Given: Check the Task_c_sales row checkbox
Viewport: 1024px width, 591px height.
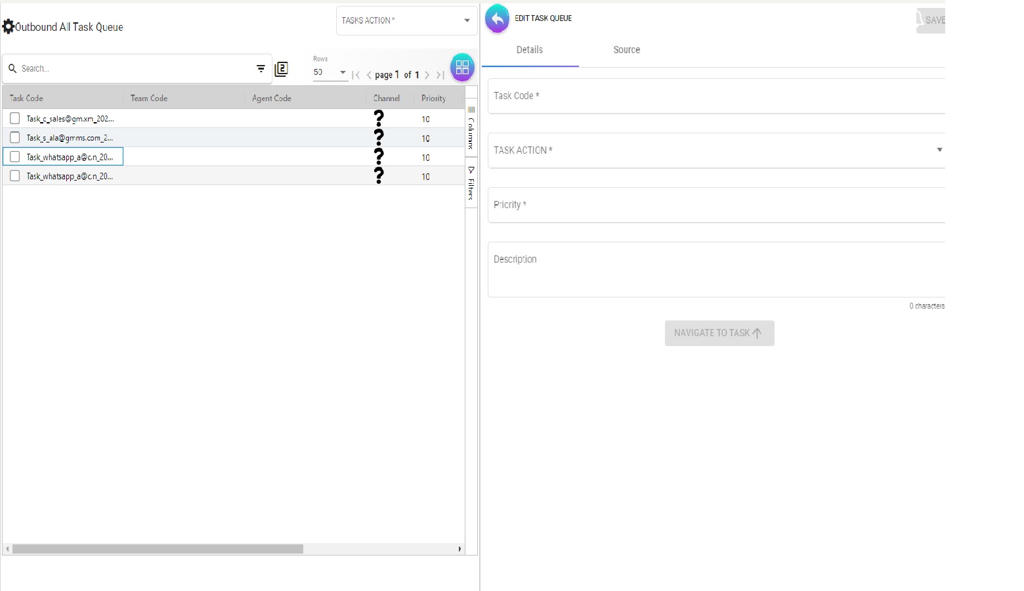Looking at the screenshot, I should click(14, 118).
